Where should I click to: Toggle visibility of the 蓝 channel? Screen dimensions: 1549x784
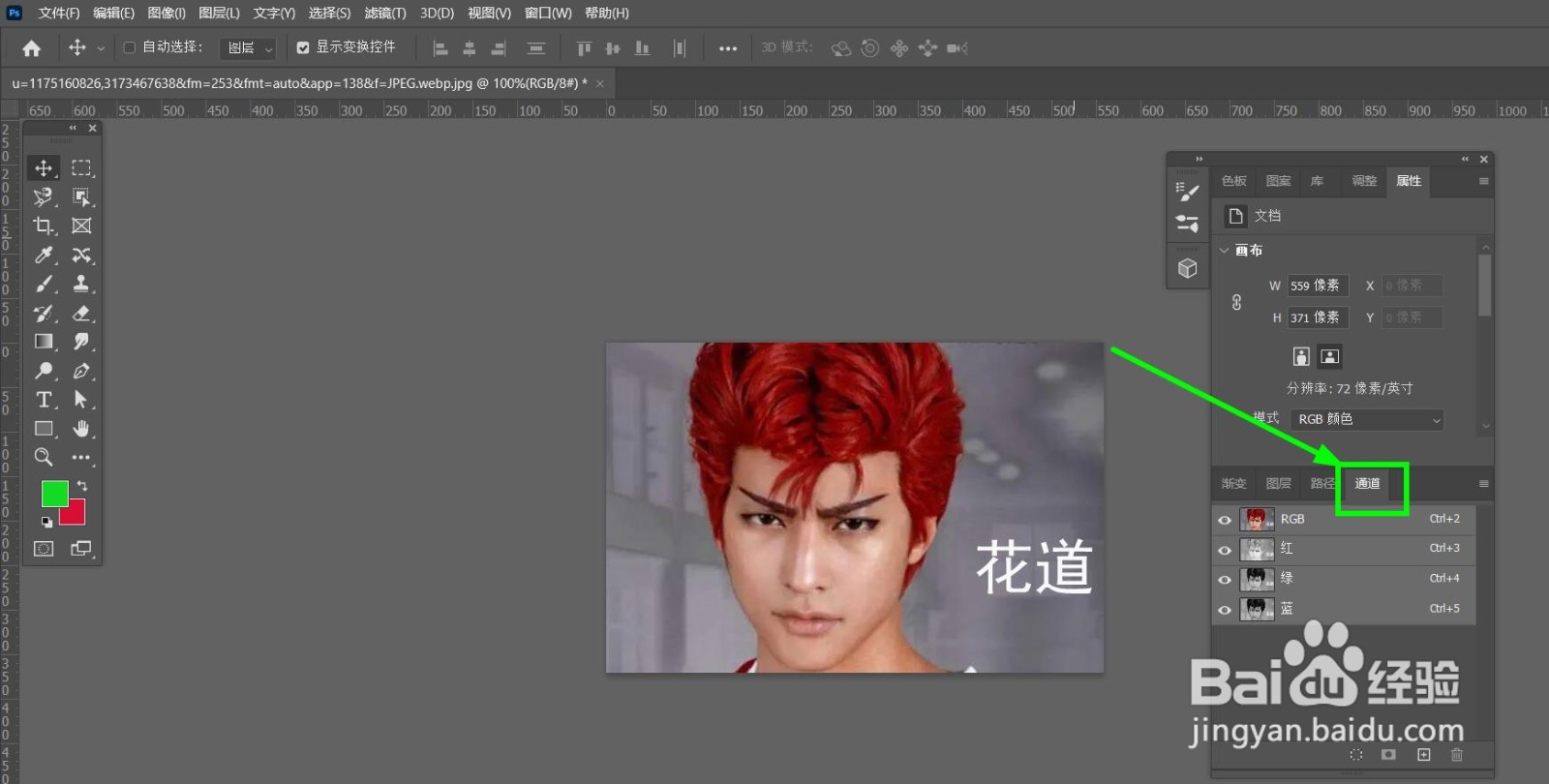click(1225, 610)
